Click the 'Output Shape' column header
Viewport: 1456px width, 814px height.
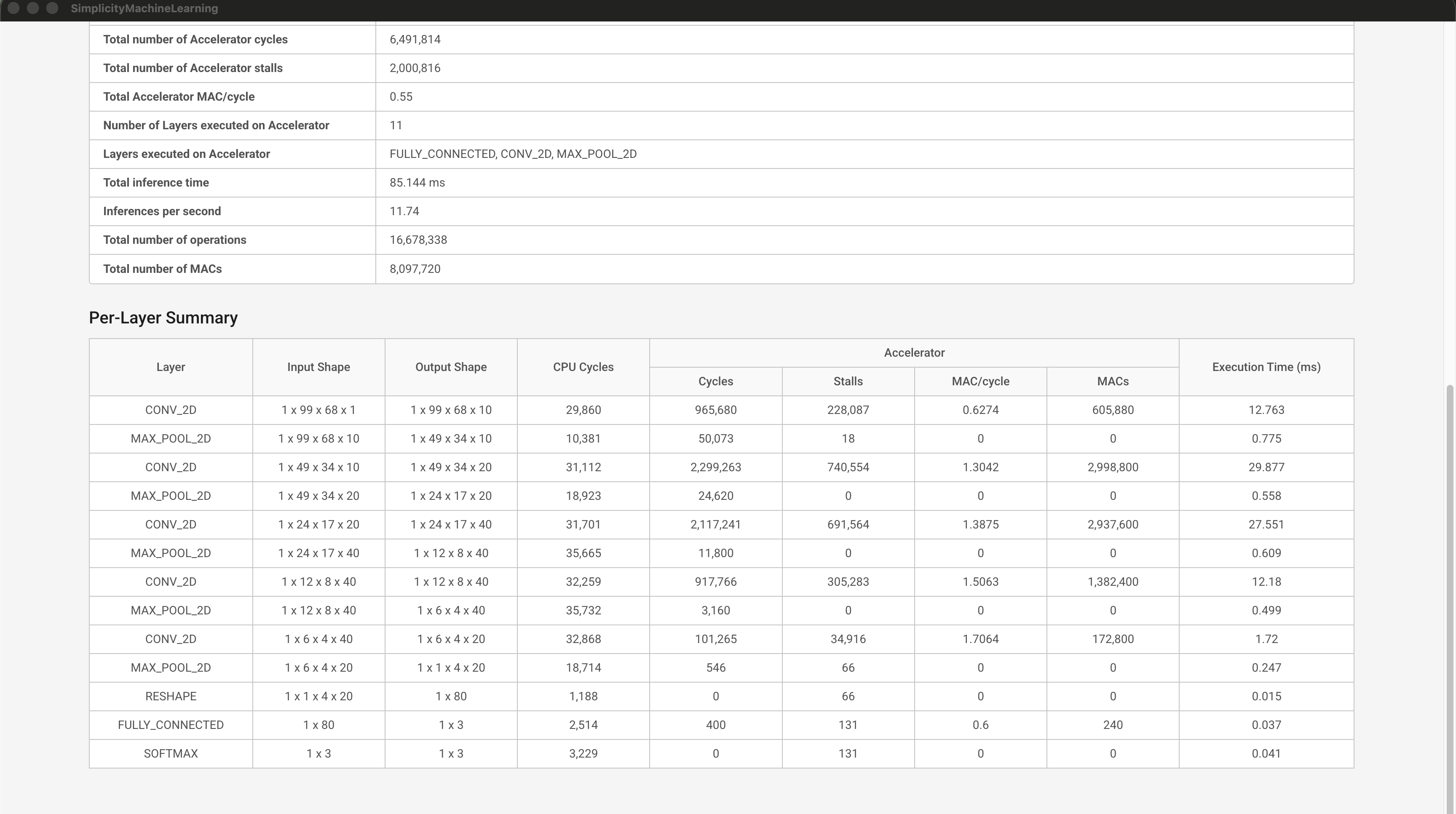(x=451, y=367)
